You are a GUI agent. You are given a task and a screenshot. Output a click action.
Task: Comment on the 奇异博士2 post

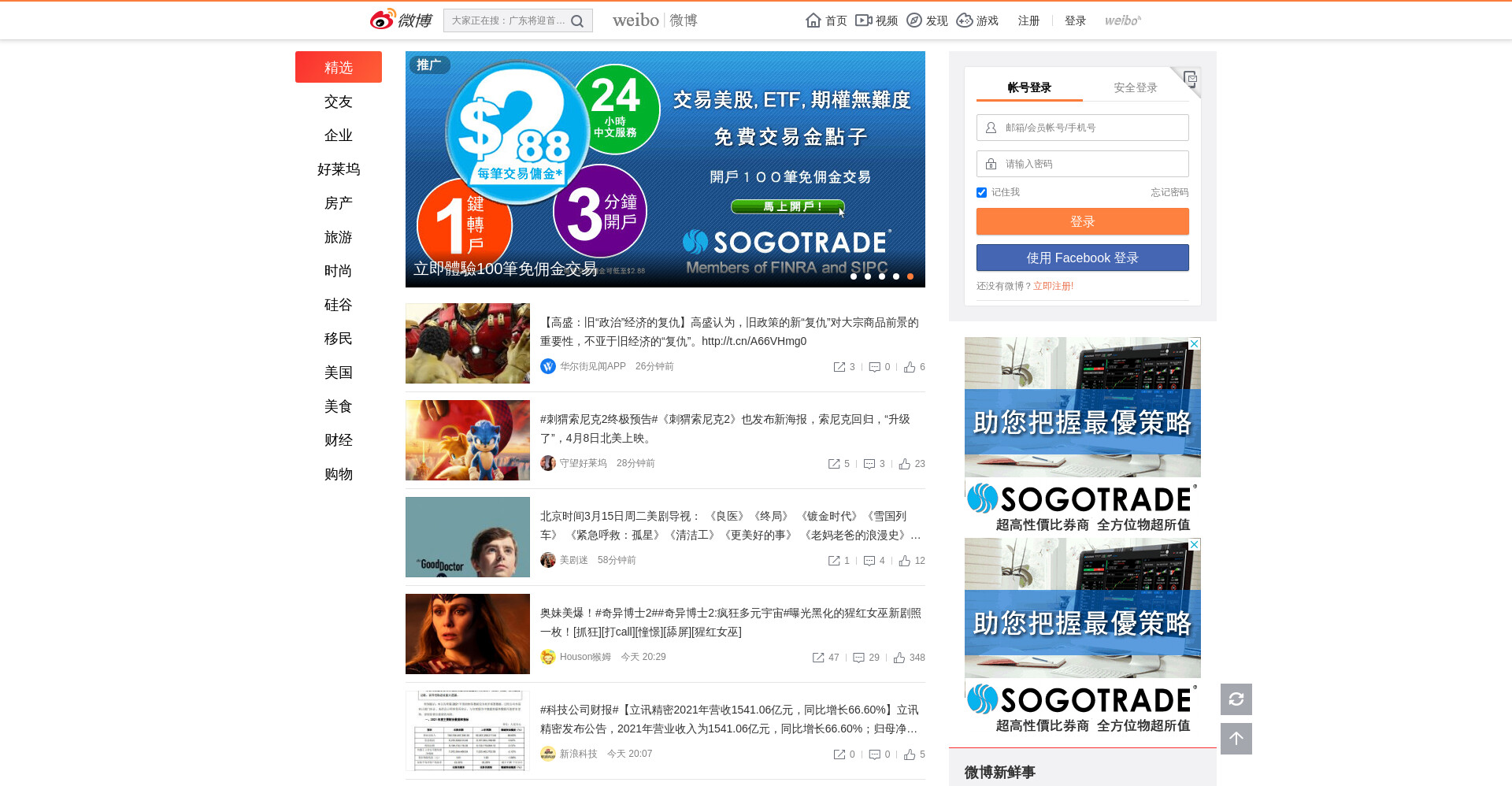coord(859,658)
